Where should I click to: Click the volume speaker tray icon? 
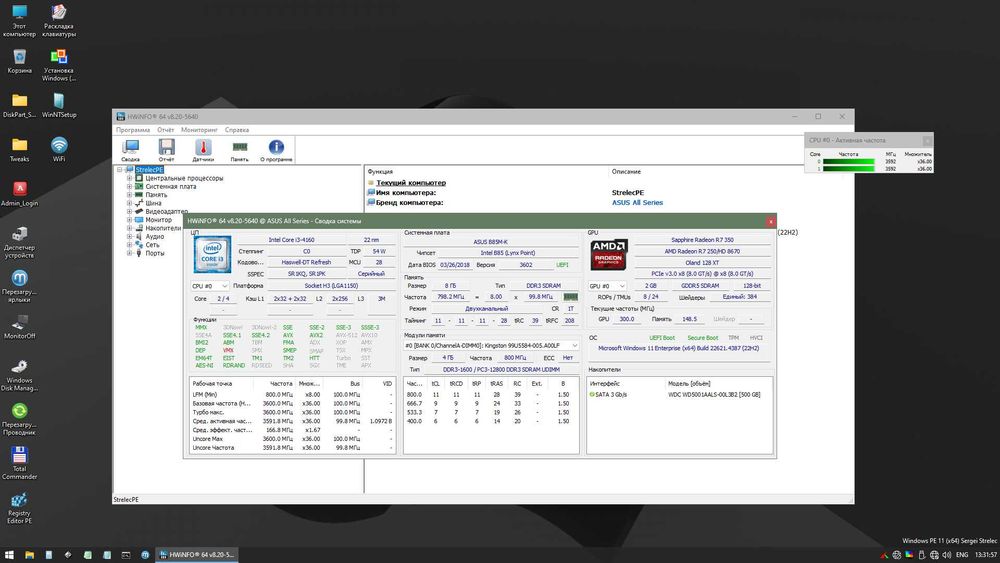[947, 555]
